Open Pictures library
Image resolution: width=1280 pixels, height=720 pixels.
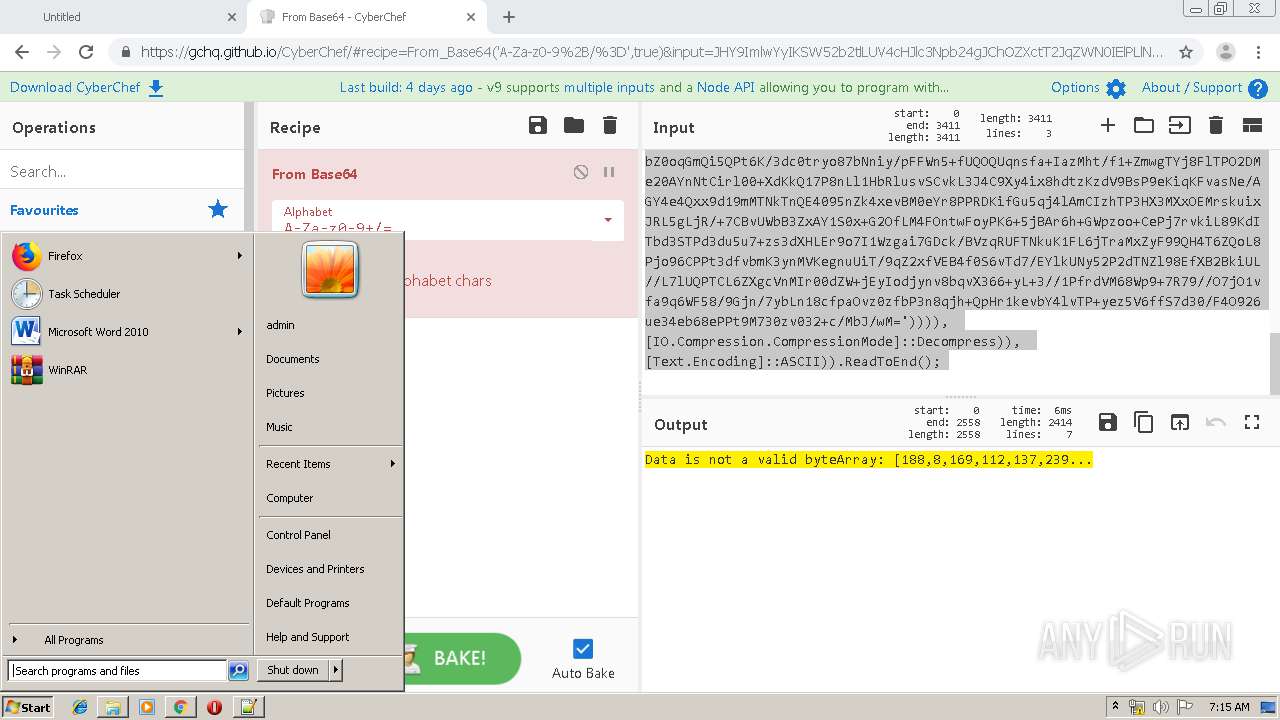coord(285,393)
